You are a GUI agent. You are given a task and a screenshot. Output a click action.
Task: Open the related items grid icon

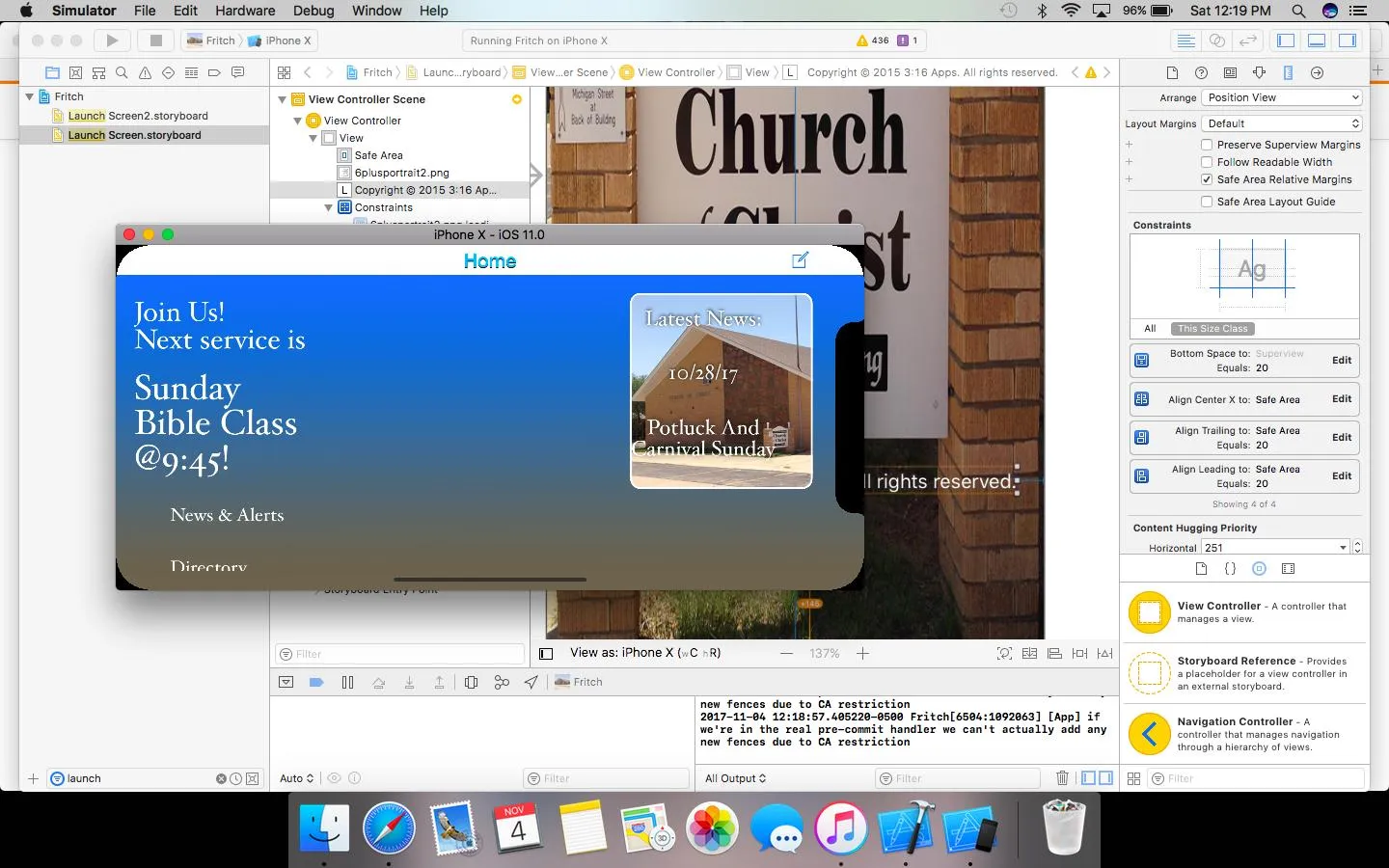pos(285,72)
